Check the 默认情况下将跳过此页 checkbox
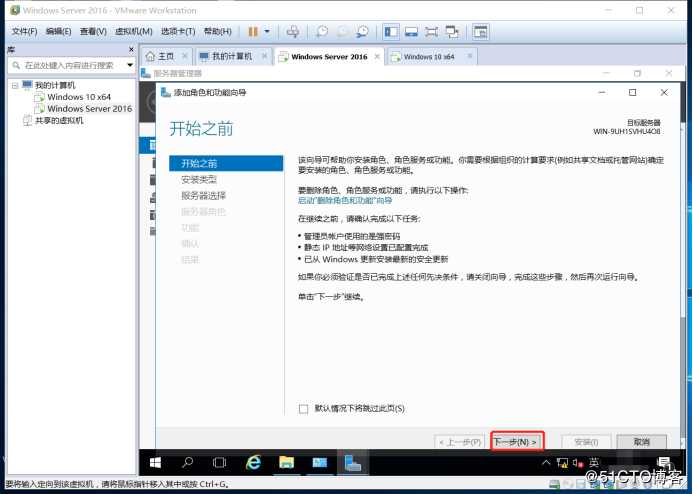Viewport: 693px width, 494px height. [304, 409]
